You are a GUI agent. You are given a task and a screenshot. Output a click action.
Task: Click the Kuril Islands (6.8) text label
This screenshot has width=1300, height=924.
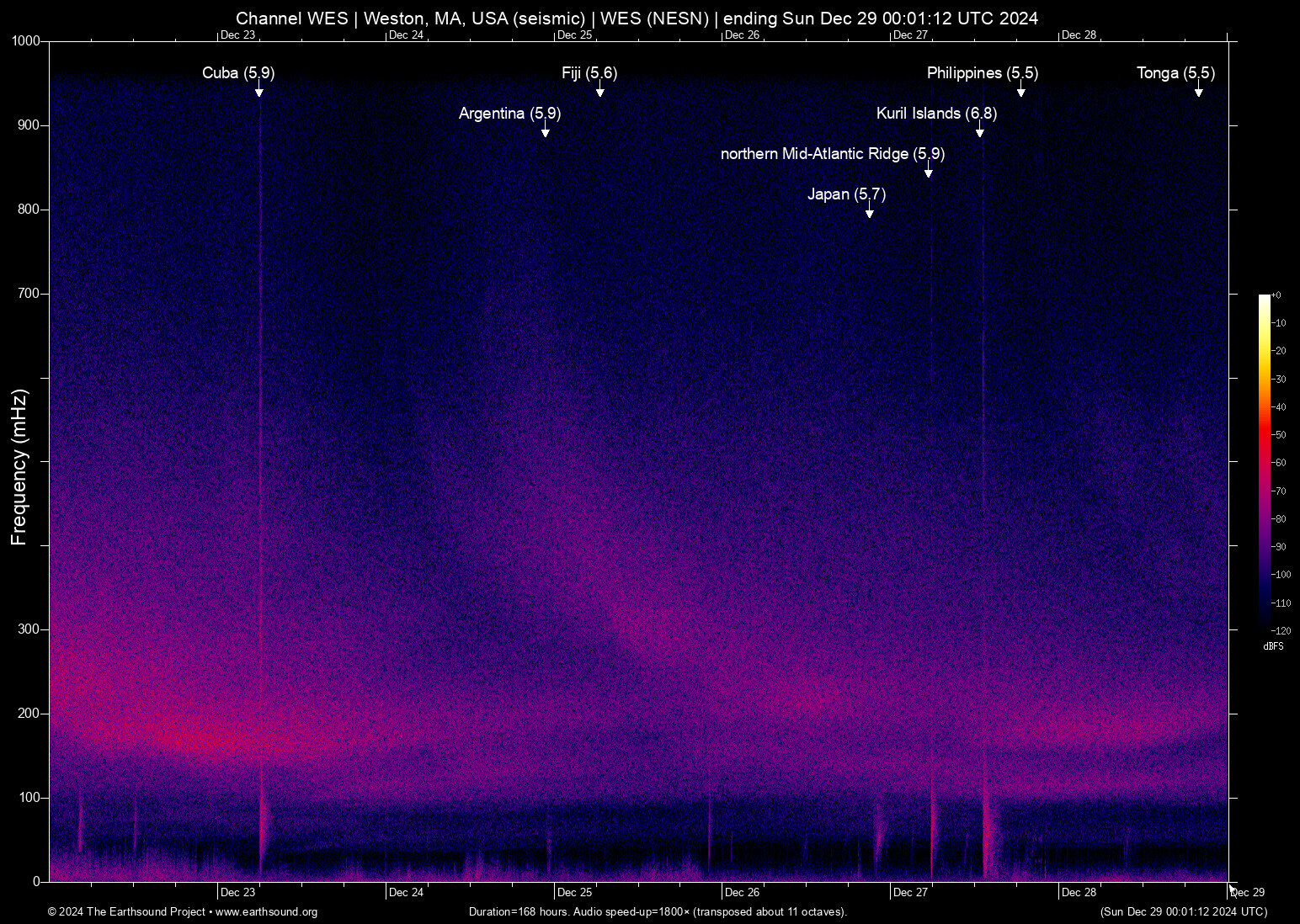936,114
